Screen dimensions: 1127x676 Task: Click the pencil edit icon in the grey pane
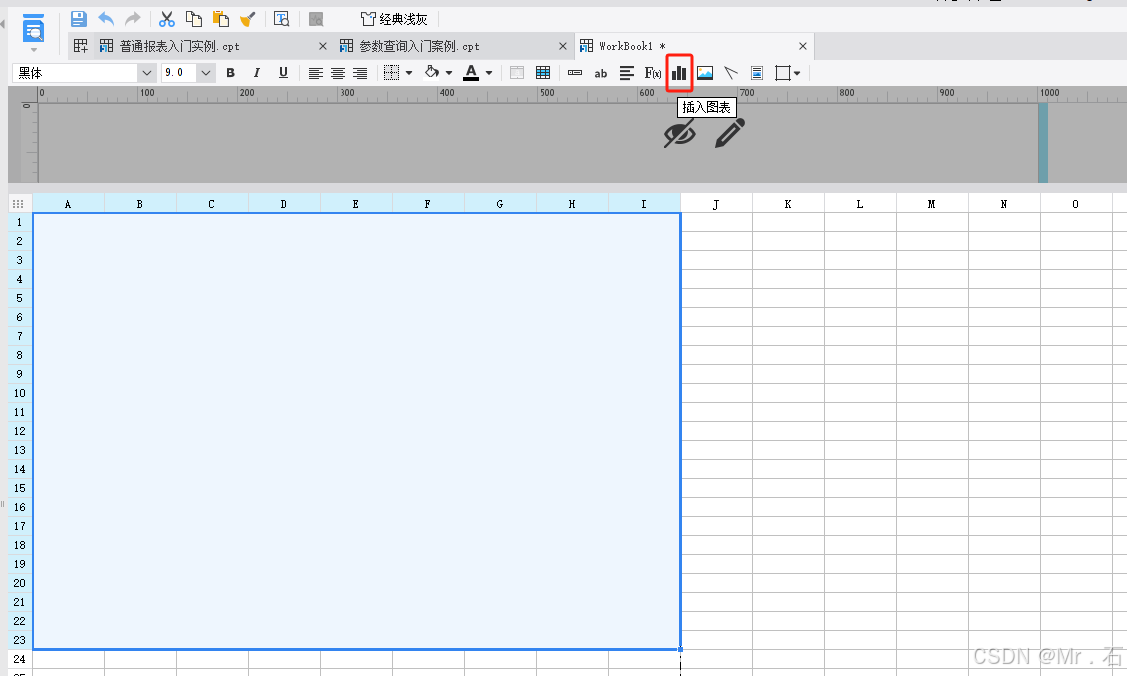[x=730, y=133]
